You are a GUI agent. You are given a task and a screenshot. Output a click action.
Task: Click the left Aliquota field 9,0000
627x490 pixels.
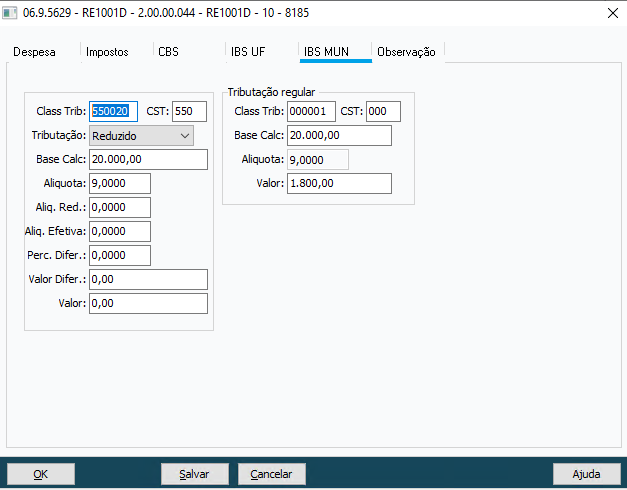pos(120,183)
